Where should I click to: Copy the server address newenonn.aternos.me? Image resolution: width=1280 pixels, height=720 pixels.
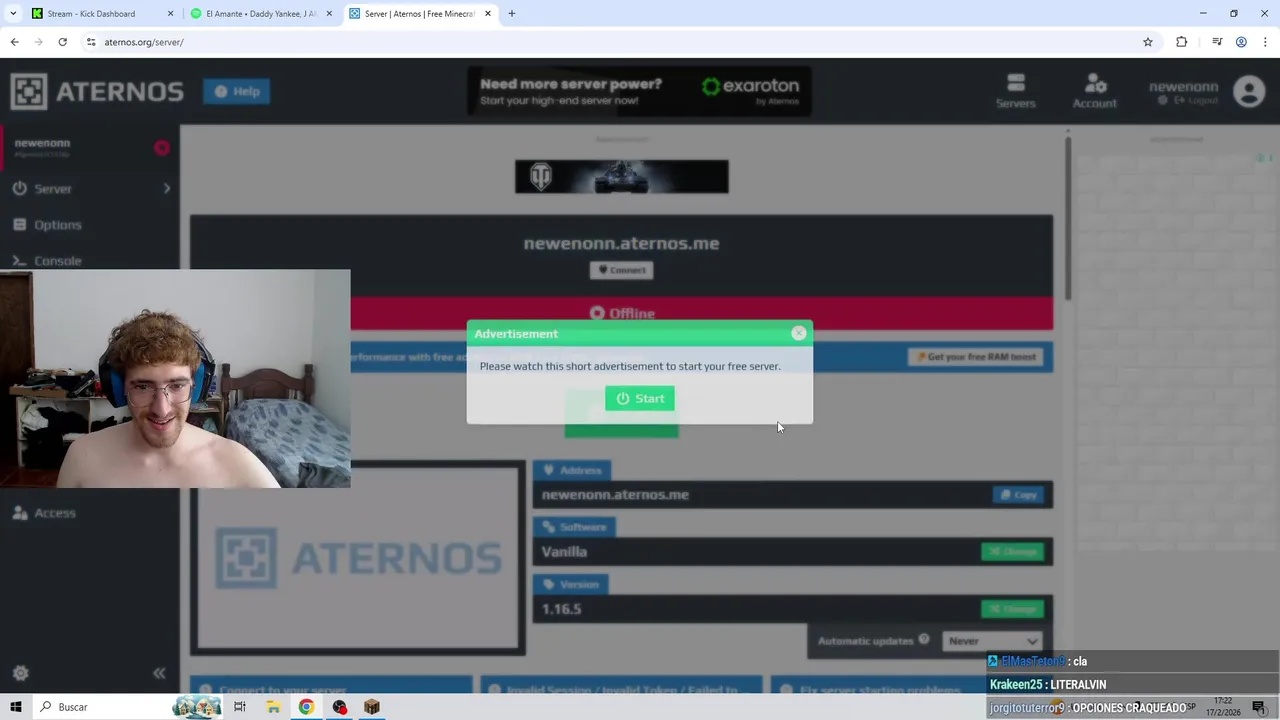tap(1018, 495)
